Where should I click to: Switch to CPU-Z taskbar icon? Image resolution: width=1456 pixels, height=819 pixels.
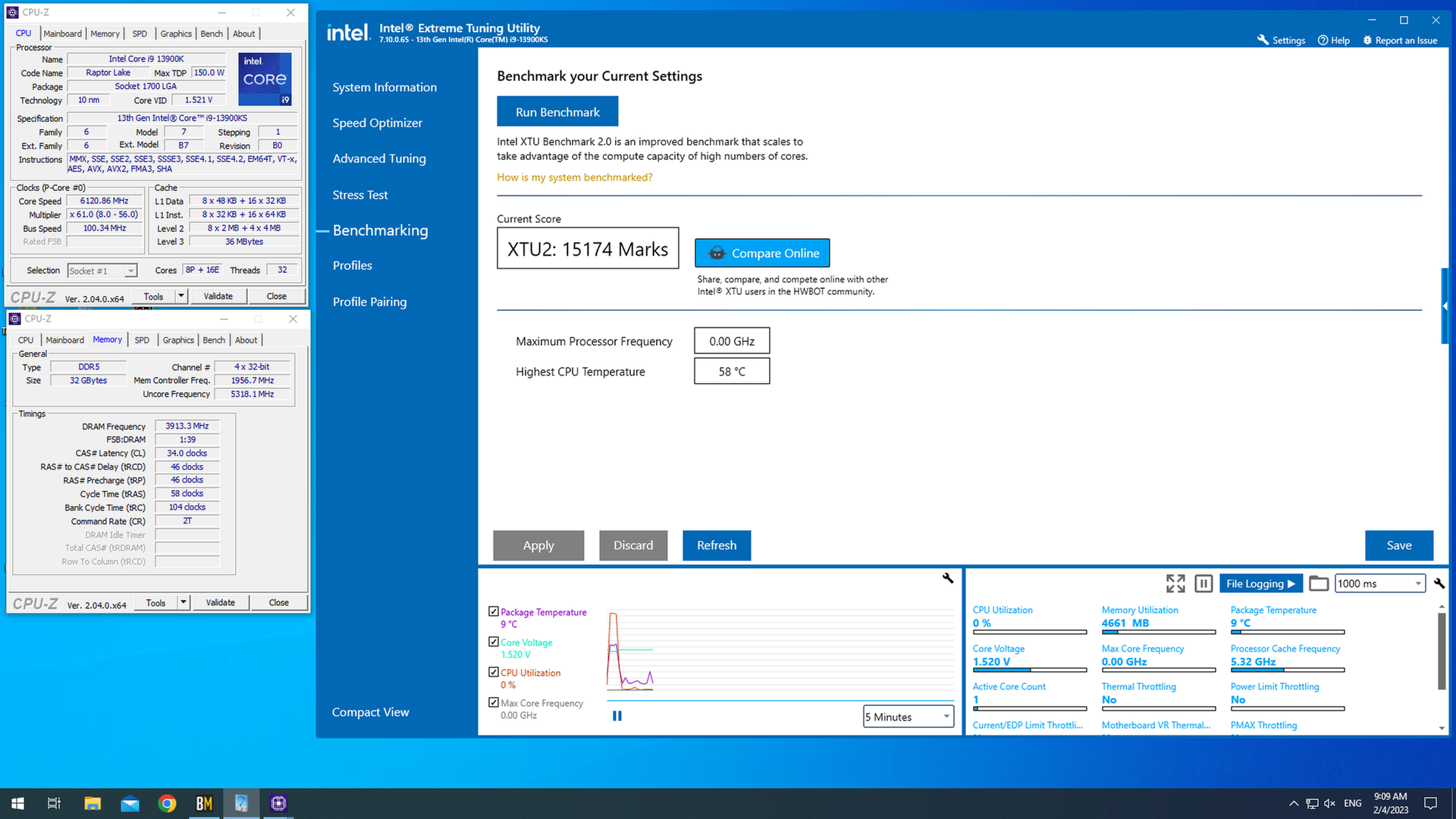pos(278,803)
